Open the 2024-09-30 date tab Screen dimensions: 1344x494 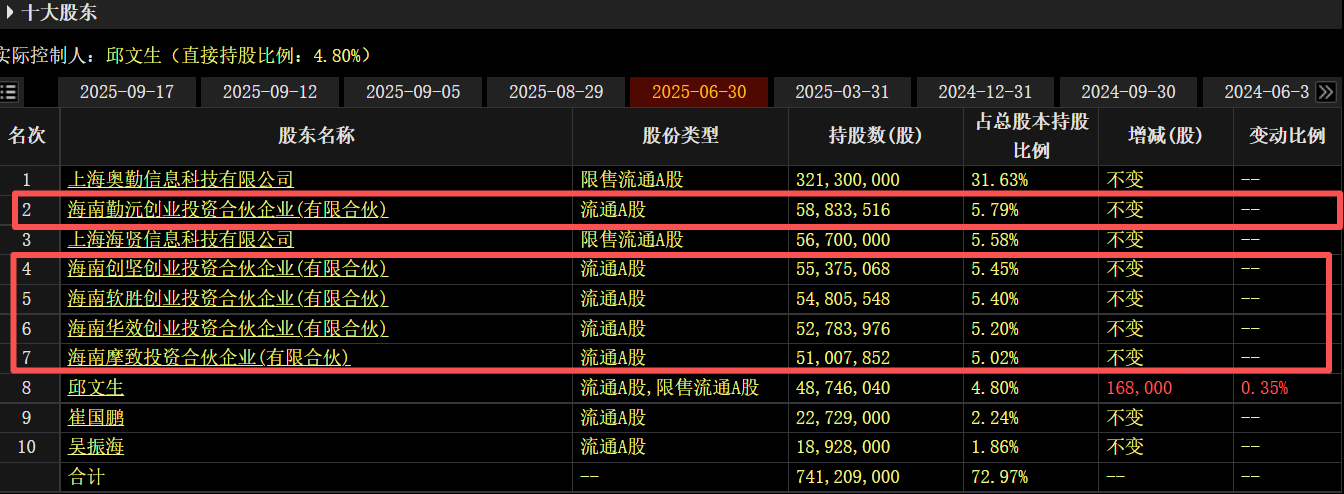coord(1128,92)
